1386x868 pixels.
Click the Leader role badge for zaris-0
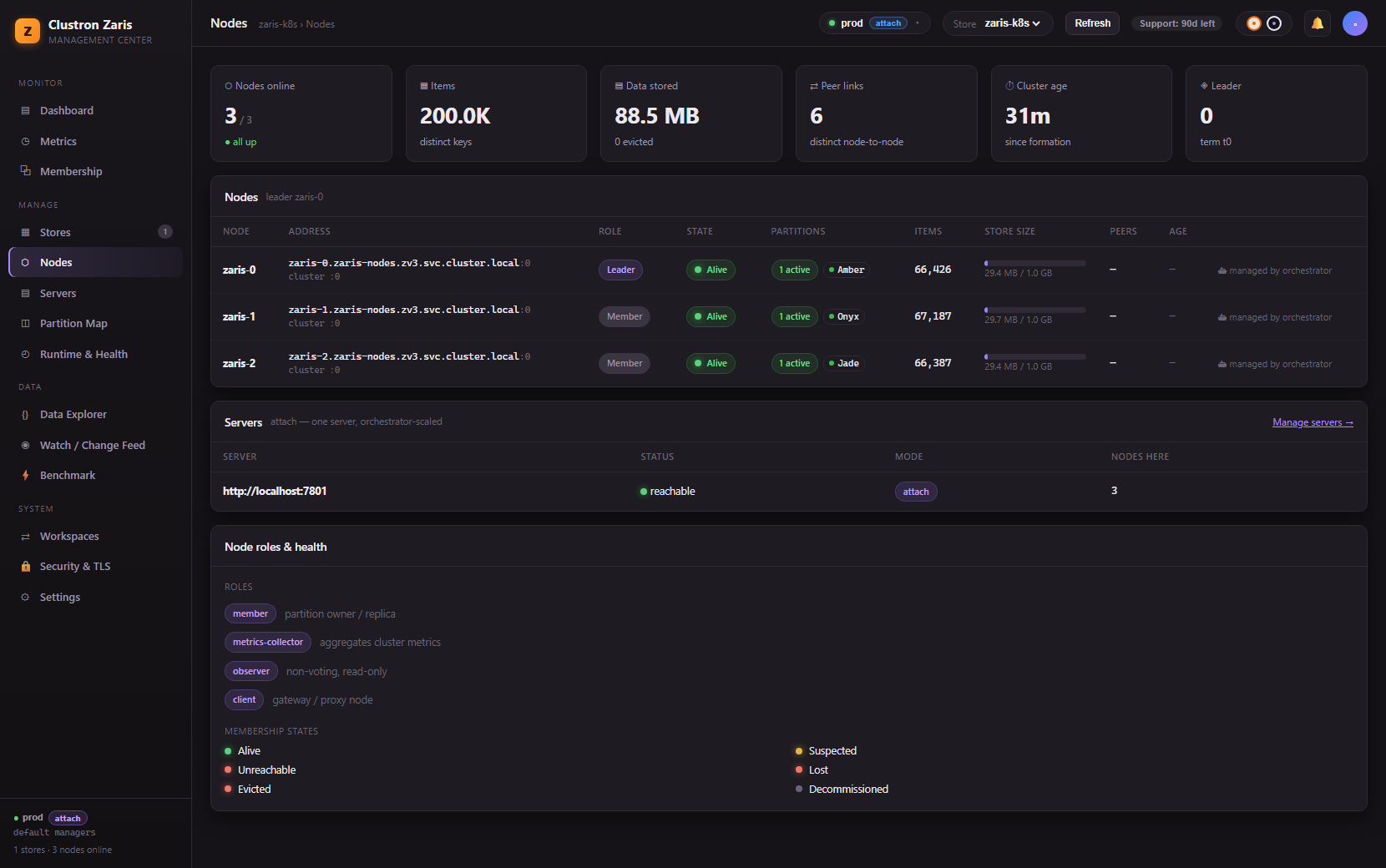tap(620, 270)
